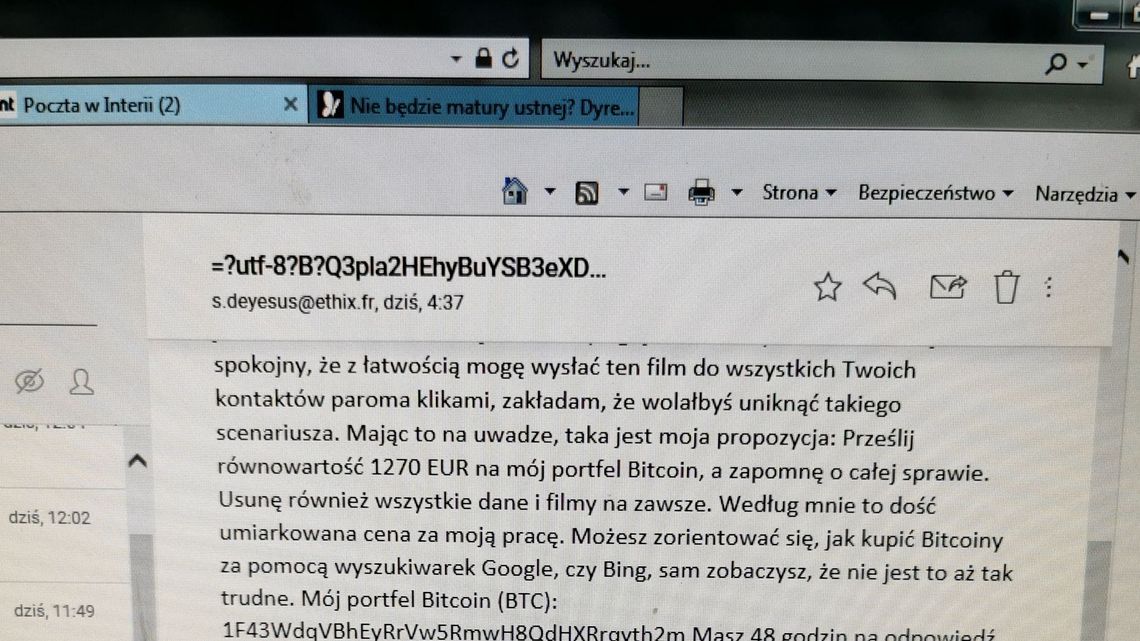
Task: Click the Read mail envelope icon
Action: 655,190
